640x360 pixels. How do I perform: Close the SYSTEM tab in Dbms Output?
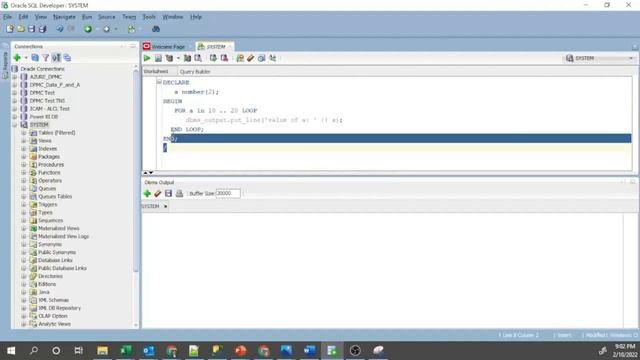(165, 207)
